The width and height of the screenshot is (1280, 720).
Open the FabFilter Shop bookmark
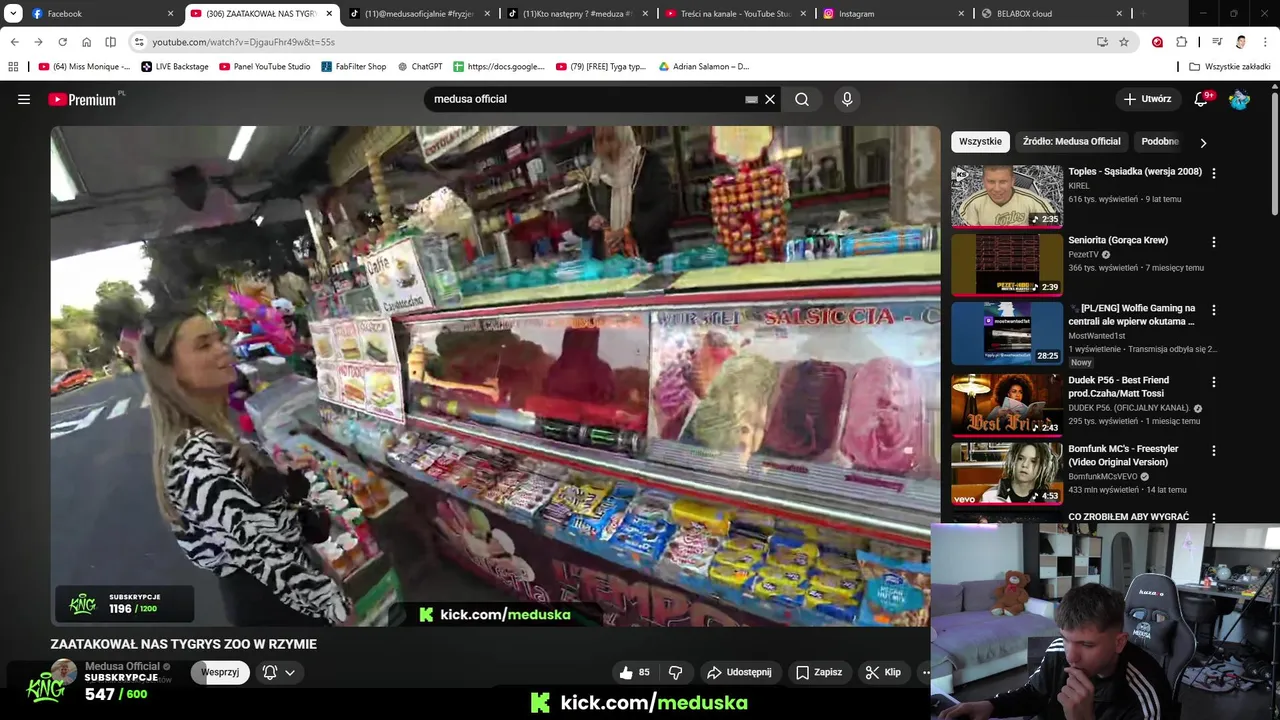tap(354, 67)
